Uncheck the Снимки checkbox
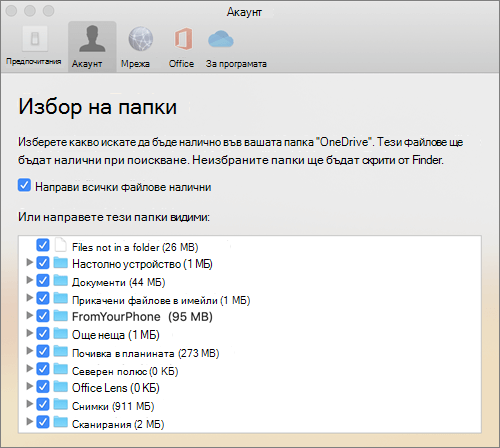The height and width of the screenshot is (448, 500). click(43, 404)
